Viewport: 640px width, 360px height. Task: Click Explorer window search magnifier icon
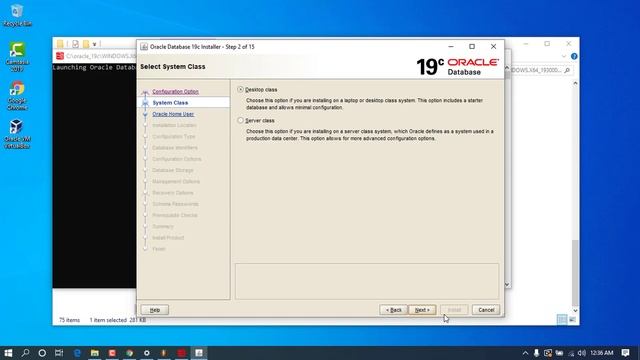567,71
